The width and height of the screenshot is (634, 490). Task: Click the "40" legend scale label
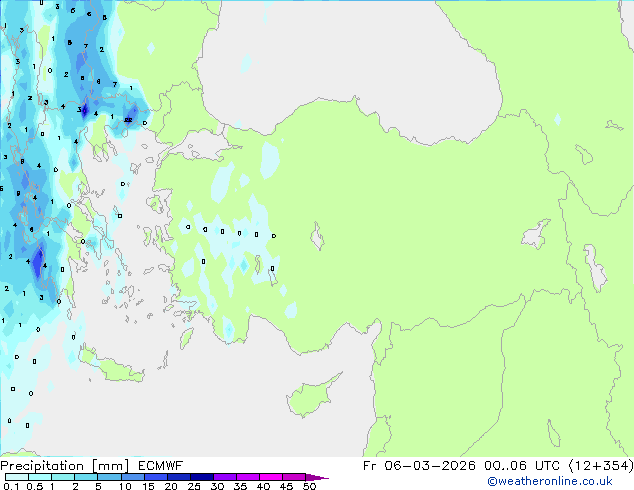[x=264, y=486]
